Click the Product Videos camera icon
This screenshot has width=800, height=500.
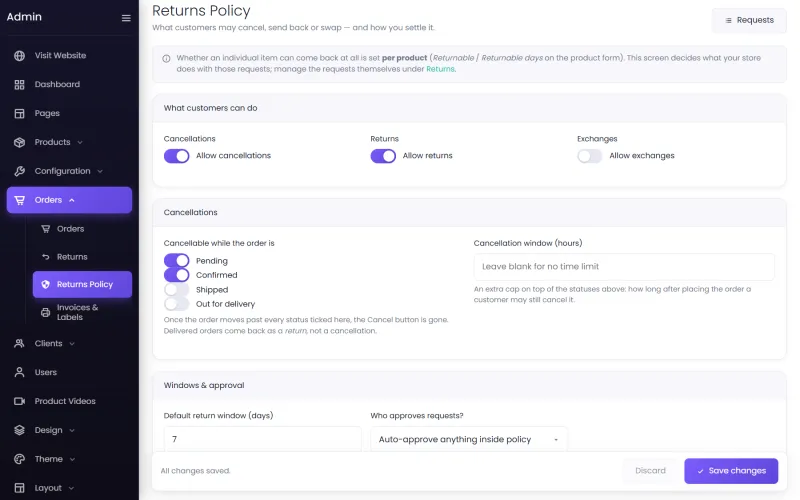tap(19, 401)
